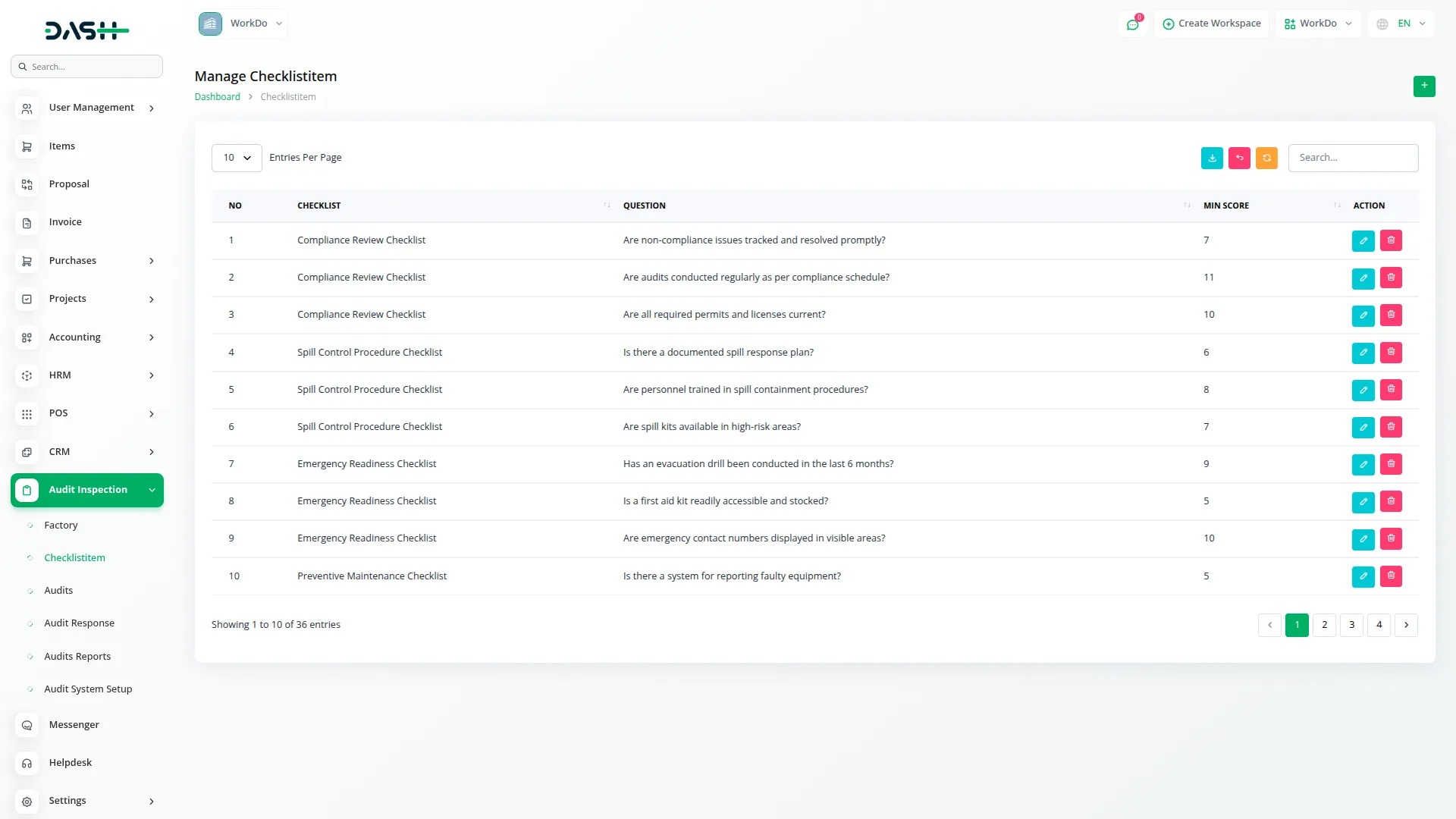Open the entries per page dropdown
Screen dimensions: 1456x819
tap(237, 158)
